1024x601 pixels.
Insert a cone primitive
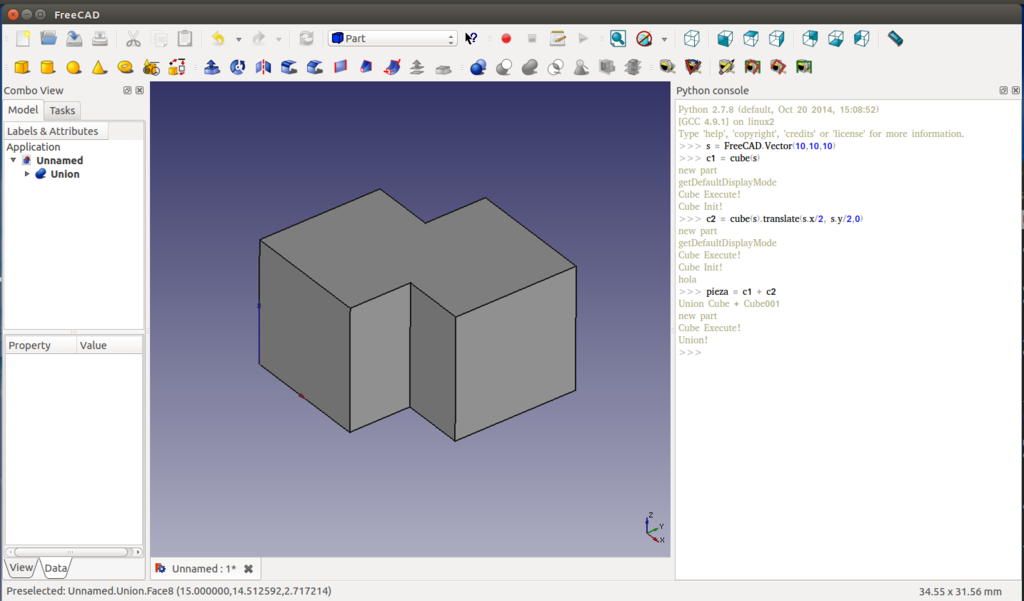click(99, 68)
